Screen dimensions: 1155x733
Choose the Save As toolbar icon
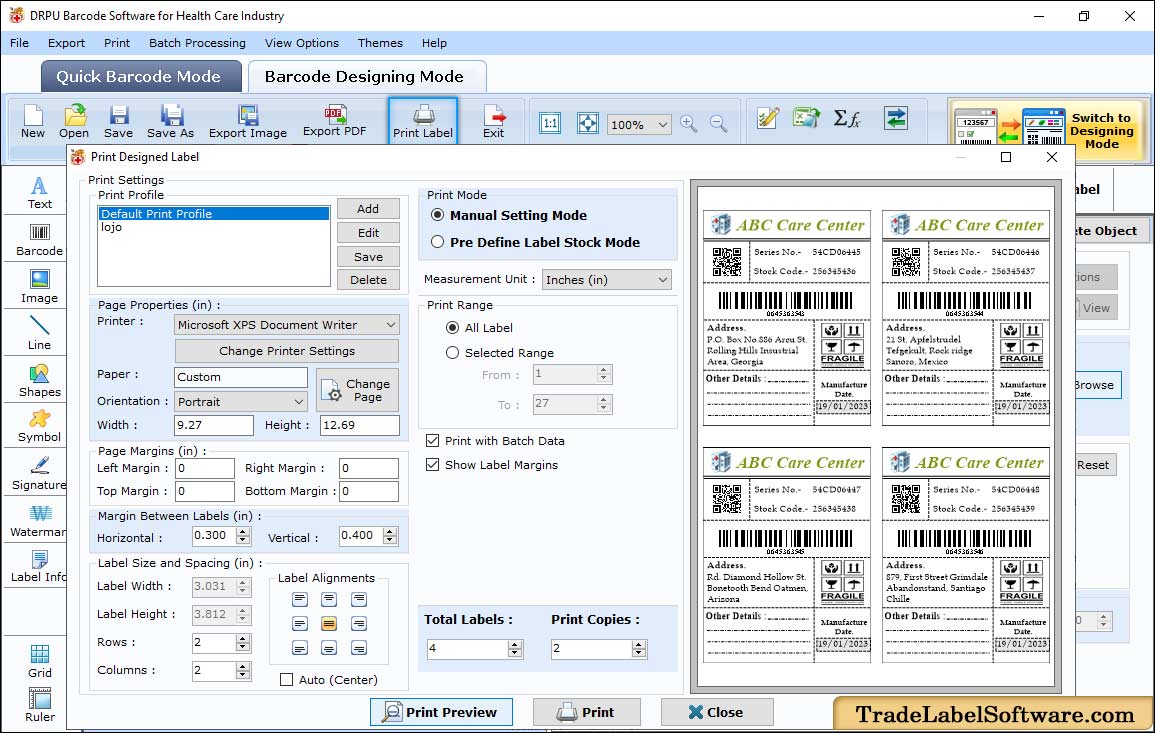[x=170, y=122]
